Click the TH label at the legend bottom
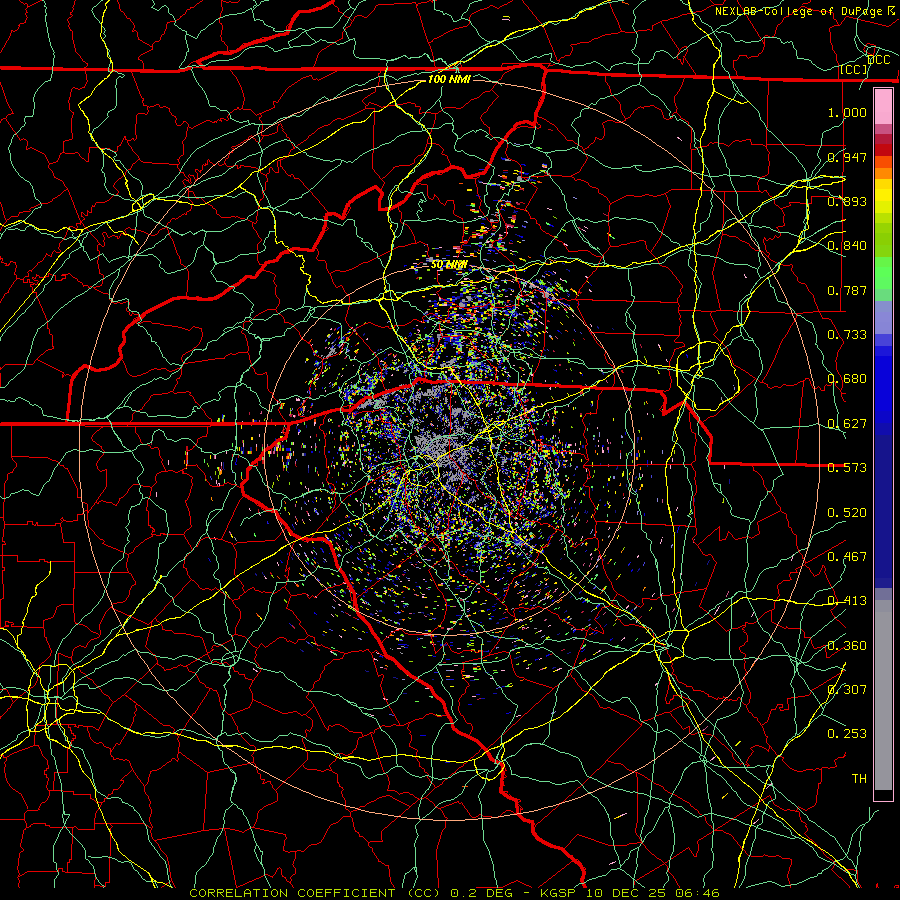 coord(859,779)
